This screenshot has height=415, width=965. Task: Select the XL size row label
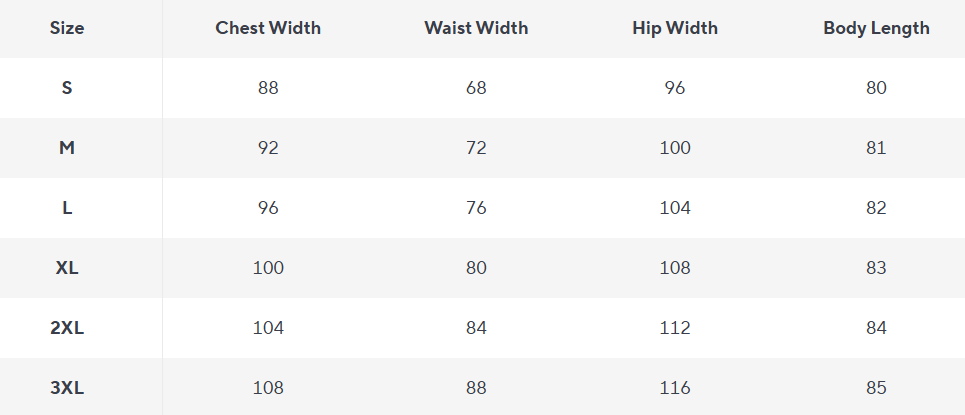click(x=67, y=268)
